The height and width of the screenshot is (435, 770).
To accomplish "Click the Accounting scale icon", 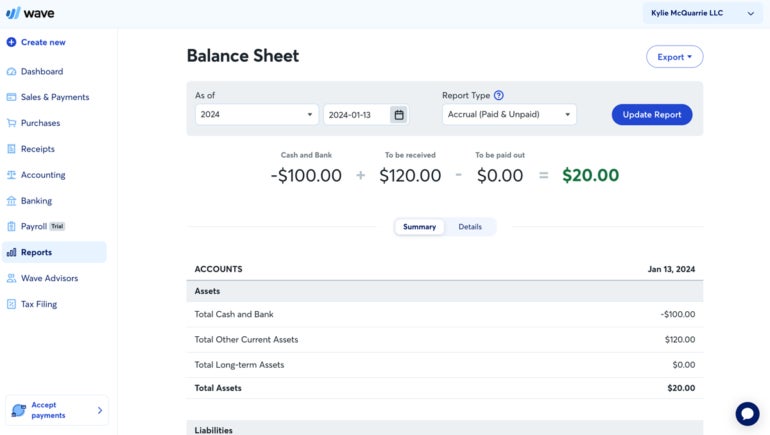I will tap(11, 175).
